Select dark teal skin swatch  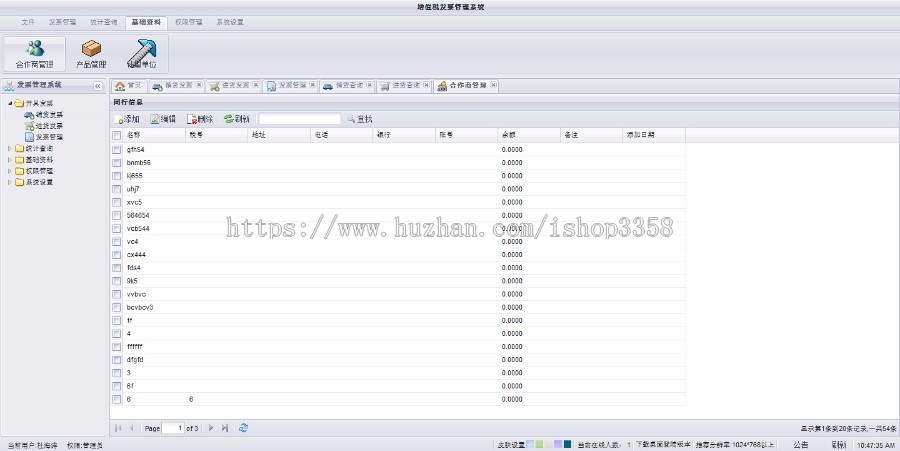[x=568, y=444]
